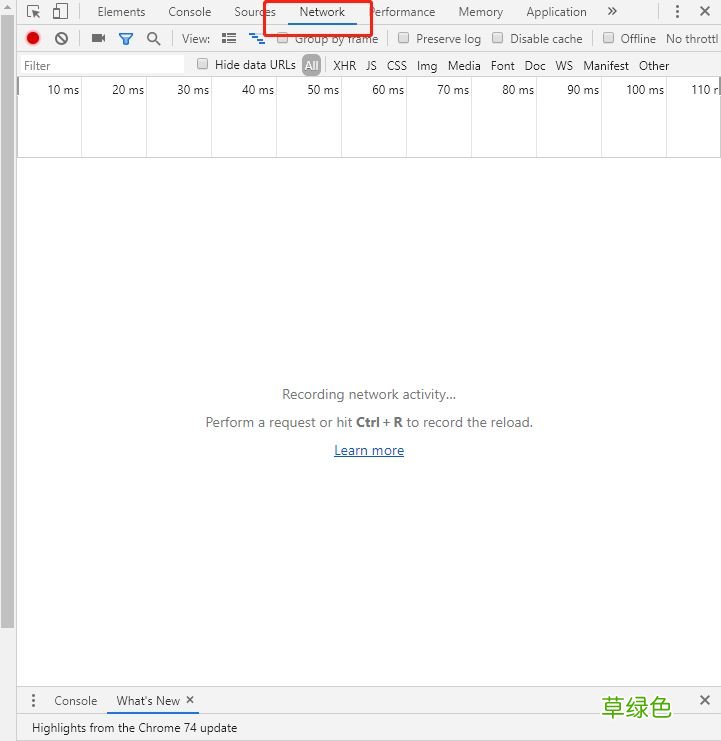Toggle the device toolbar icon
Viewport: 721px width, 741px height.
pyautogui.click(x=60, y=11)
